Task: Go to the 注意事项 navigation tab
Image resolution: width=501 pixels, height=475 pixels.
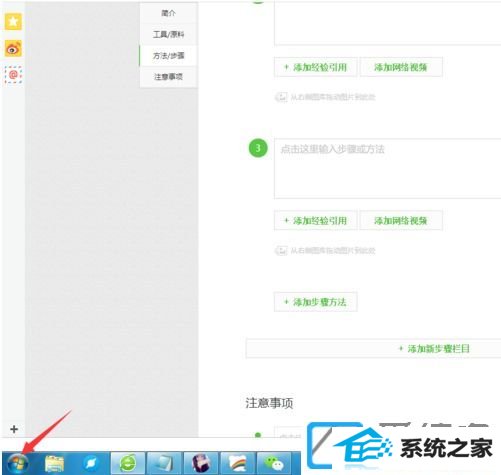Action: click(168, 77)
